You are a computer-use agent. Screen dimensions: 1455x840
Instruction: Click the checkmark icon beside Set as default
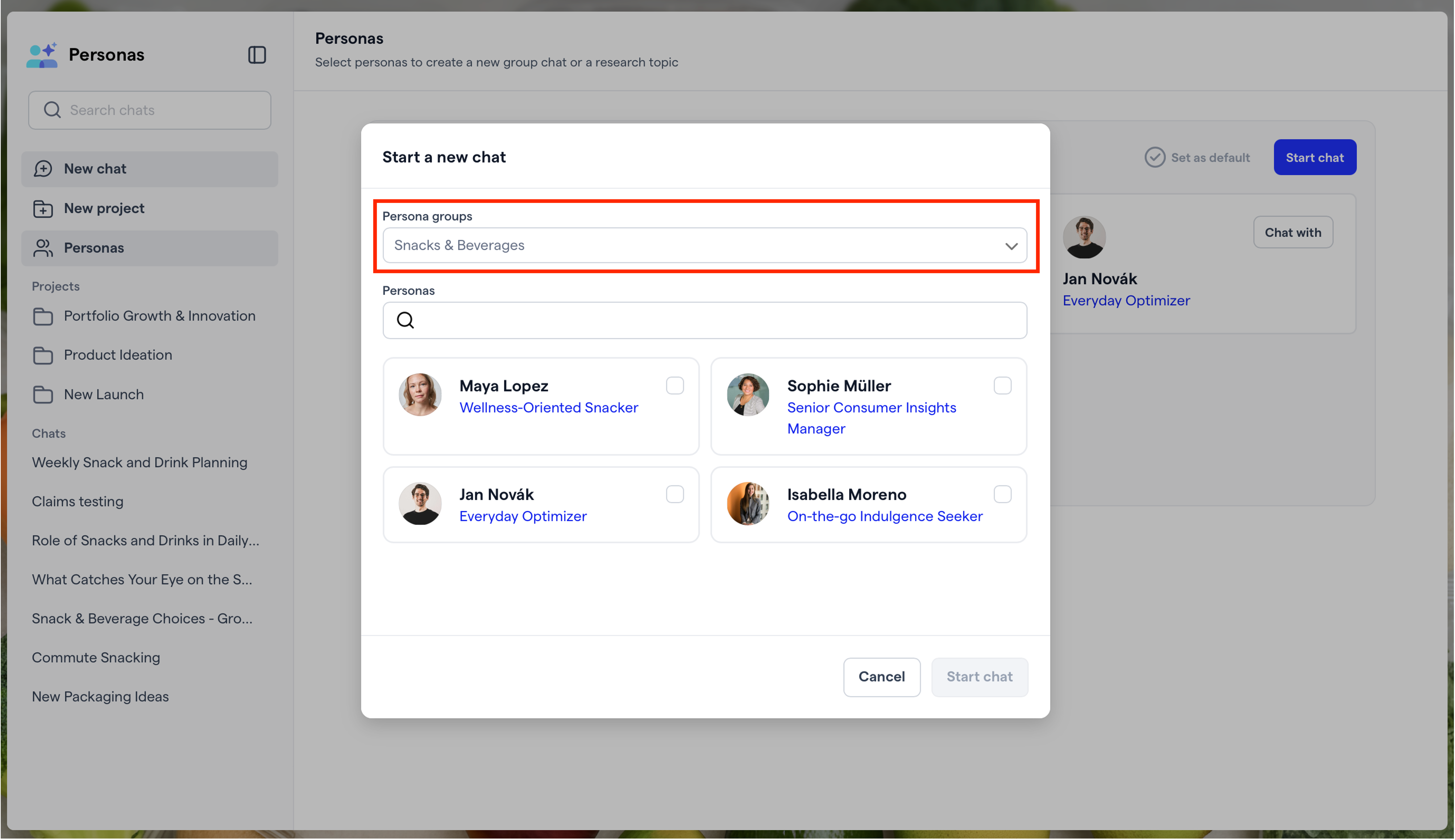(x=1155, y=158)
